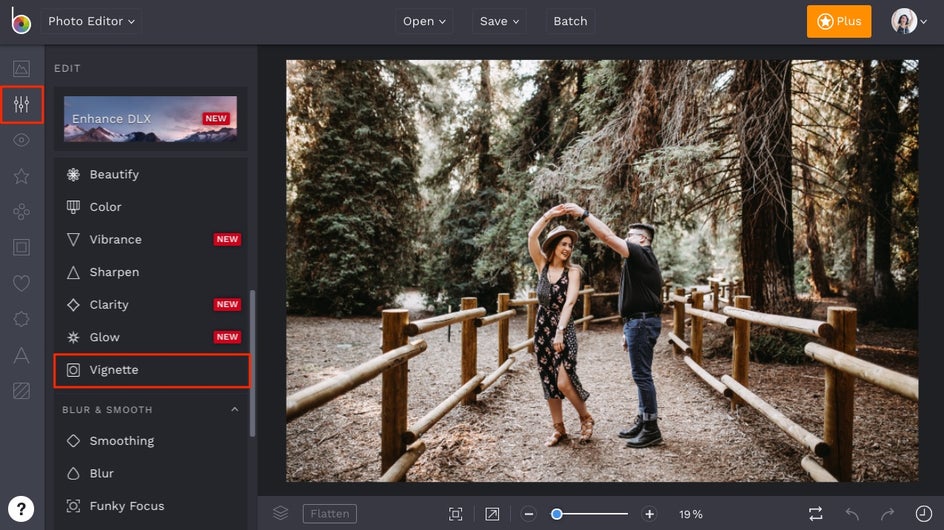The height and width of the screenshot is (530, 944).
Task: Open the heart-shaped Graphics sidebar icon
Action: (21, 283)
